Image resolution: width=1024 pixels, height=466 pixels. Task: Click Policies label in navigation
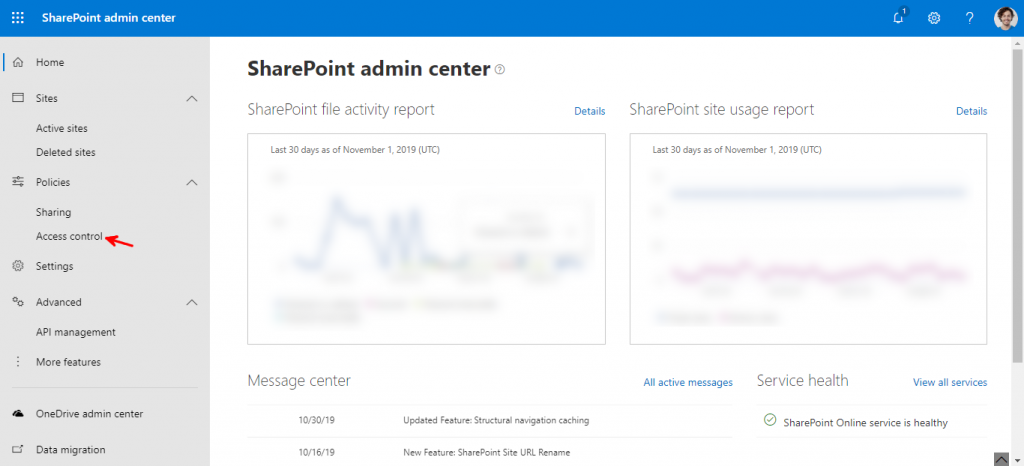(x=53, y=182)
